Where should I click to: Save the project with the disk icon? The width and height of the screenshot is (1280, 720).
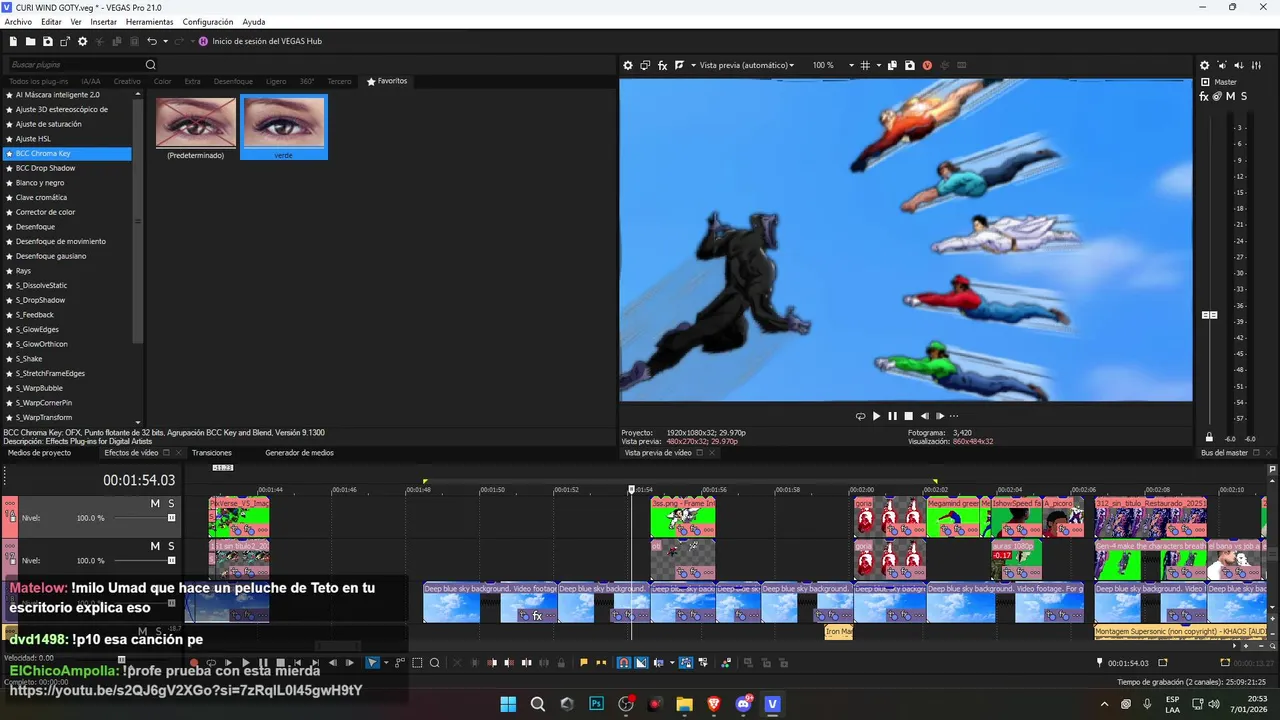[48, 41]
